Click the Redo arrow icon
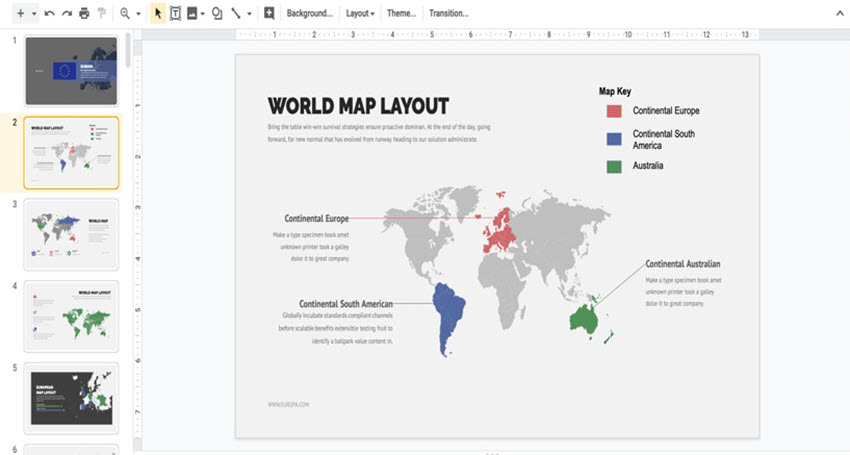This screenshot has height=455, width=850. pos(66,13)
